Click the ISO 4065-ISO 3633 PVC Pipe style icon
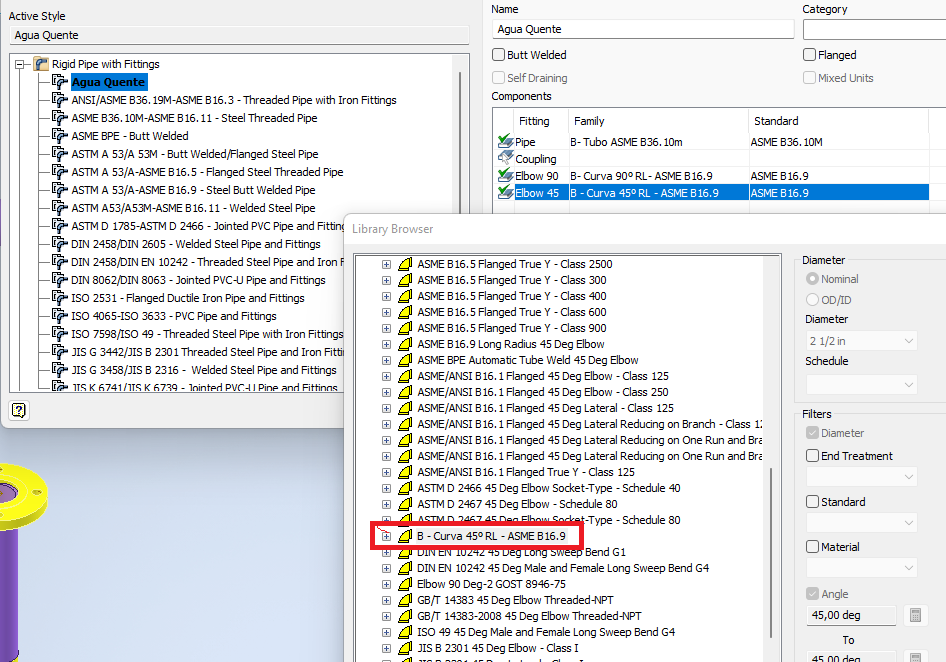 60,316
